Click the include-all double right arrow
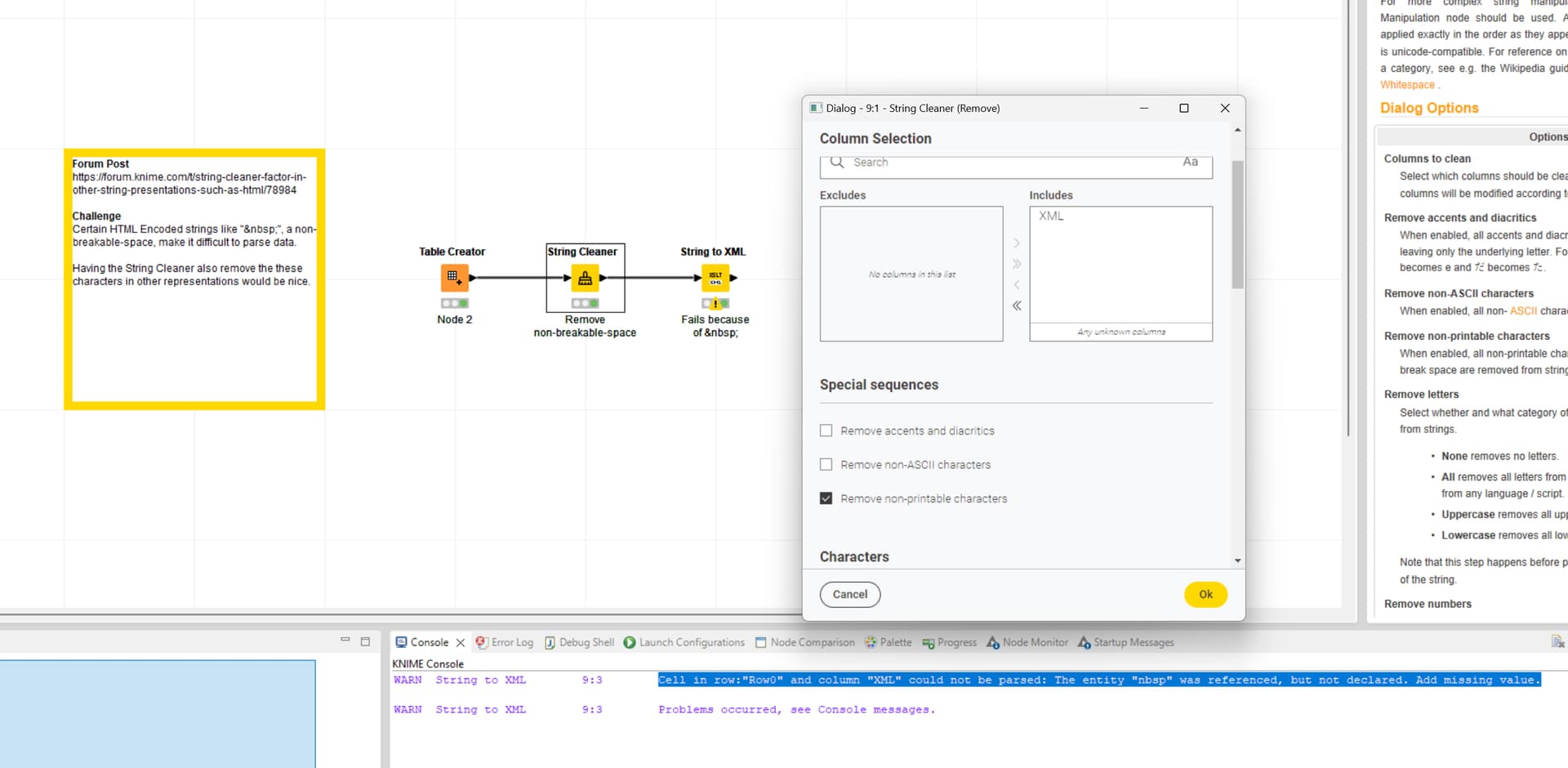Viewport: 1568px width, 768px height. 1017,264
